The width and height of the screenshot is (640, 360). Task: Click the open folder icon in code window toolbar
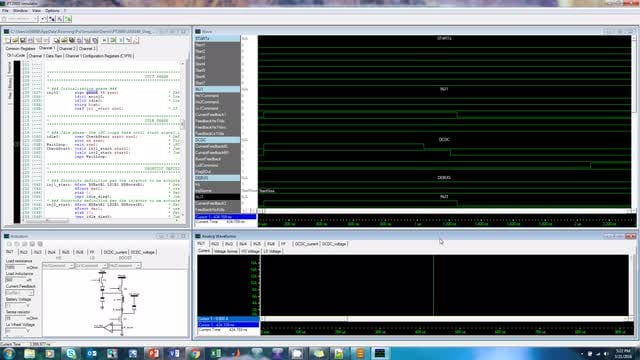tap(15, 40)
